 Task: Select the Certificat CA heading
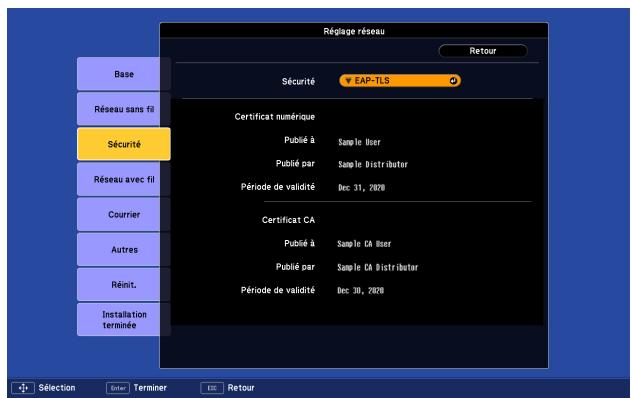click(x=288, y=220)
